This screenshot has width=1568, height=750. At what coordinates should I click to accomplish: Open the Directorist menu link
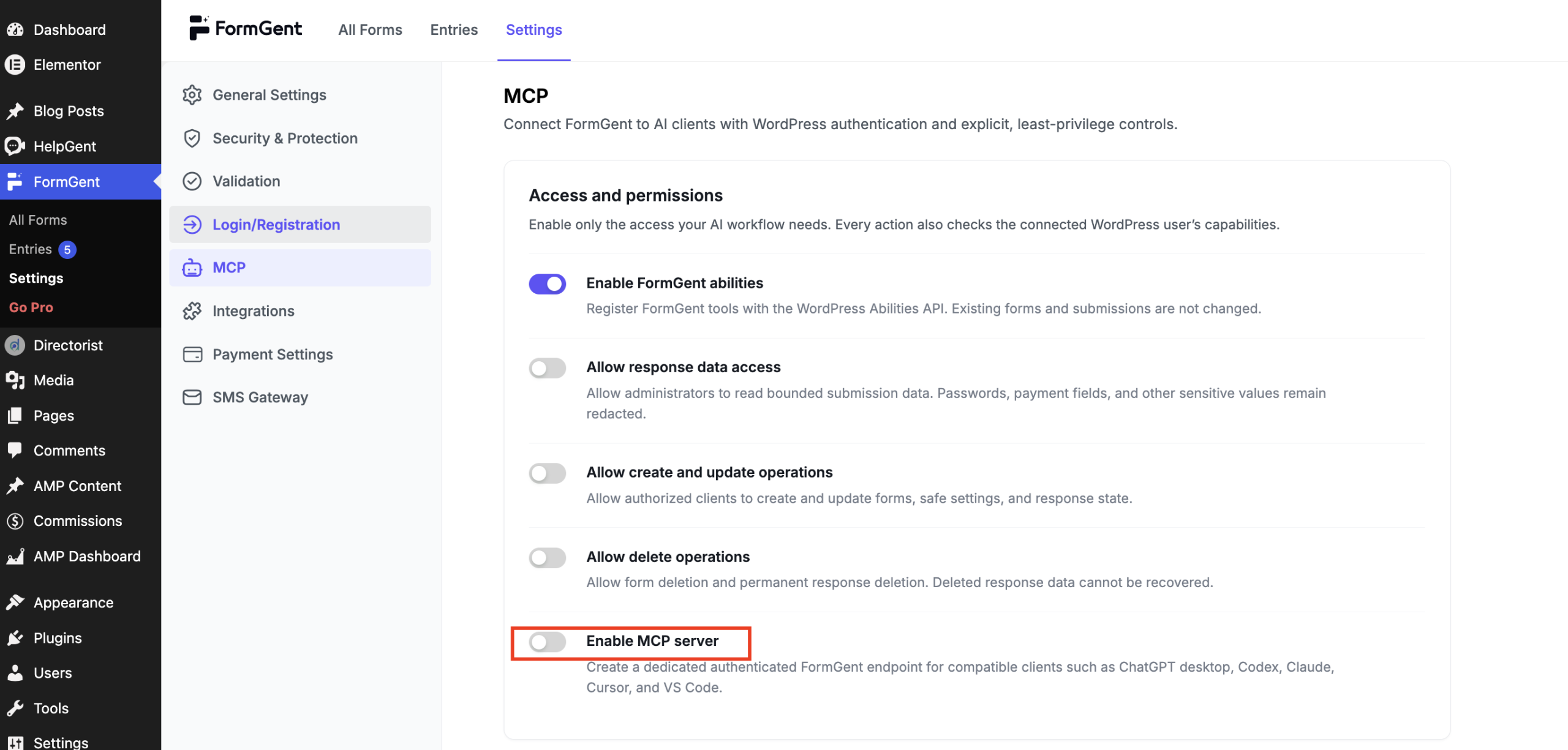coord(68,345)
